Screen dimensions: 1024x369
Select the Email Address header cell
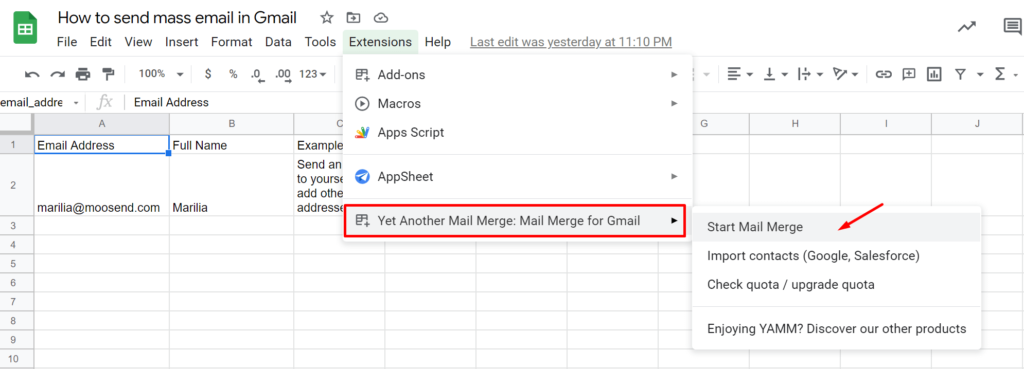tap(101, 145)
